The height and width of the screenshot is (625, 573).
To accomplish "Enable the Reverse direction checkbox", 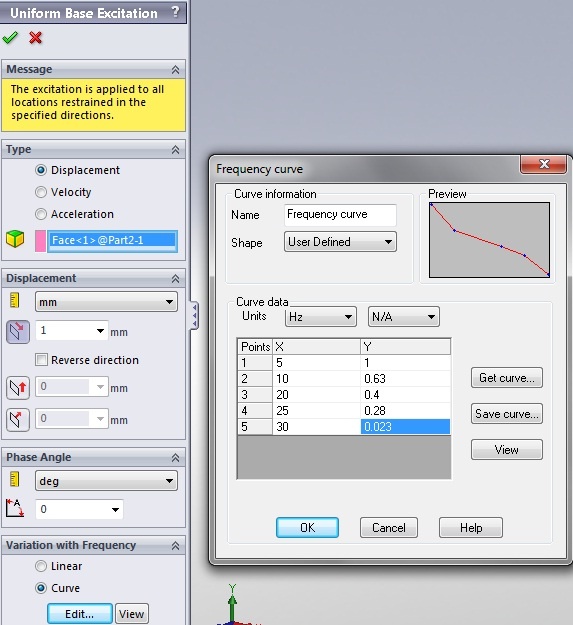I will pyautogui.click(x=41, y=360).
